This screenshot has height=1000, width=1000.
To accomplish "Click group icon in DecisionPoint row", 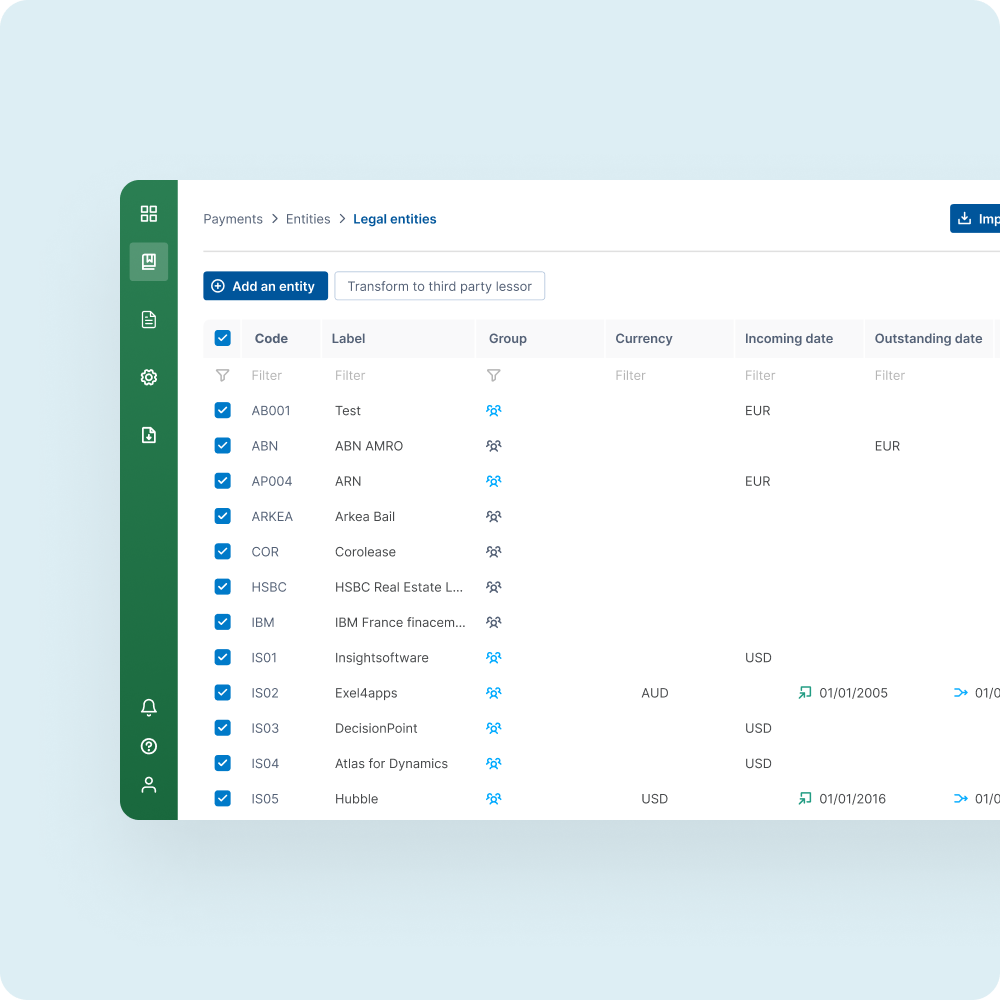I will click(x=494, y=728).
